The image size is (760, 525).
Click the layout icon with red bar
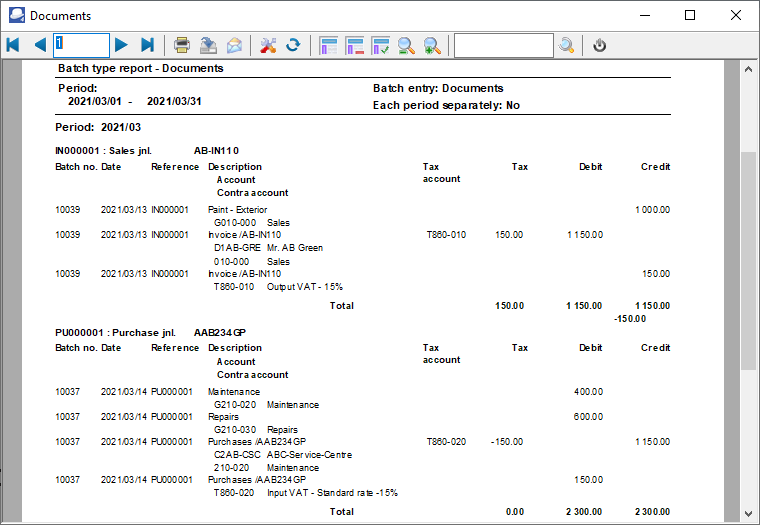pos(354,45)
